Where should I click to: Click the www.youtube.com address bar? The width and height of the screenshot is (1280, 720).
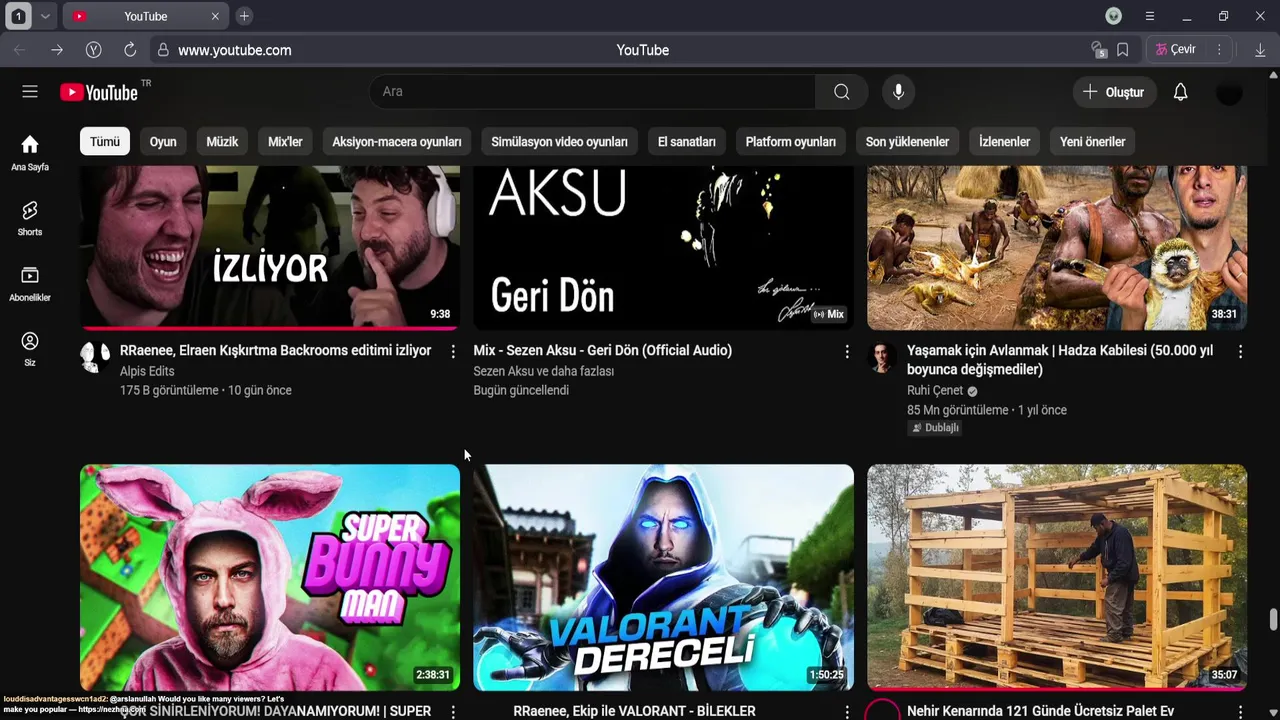click(x=235, y=50)
